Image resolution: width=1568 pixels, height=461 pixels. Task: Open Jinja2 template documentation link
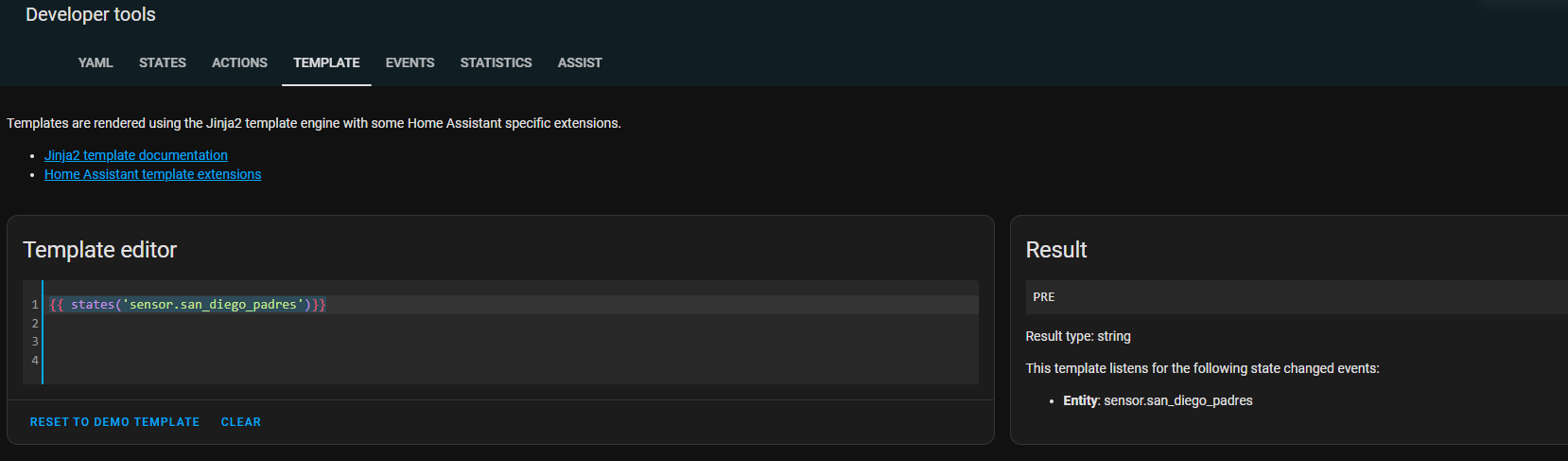tap(136, 155)
